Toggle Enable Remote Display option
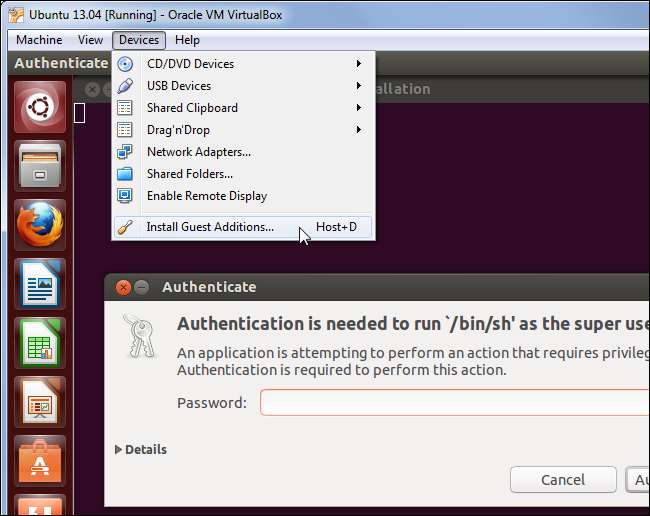650x516 pixels. click(206, 196)
